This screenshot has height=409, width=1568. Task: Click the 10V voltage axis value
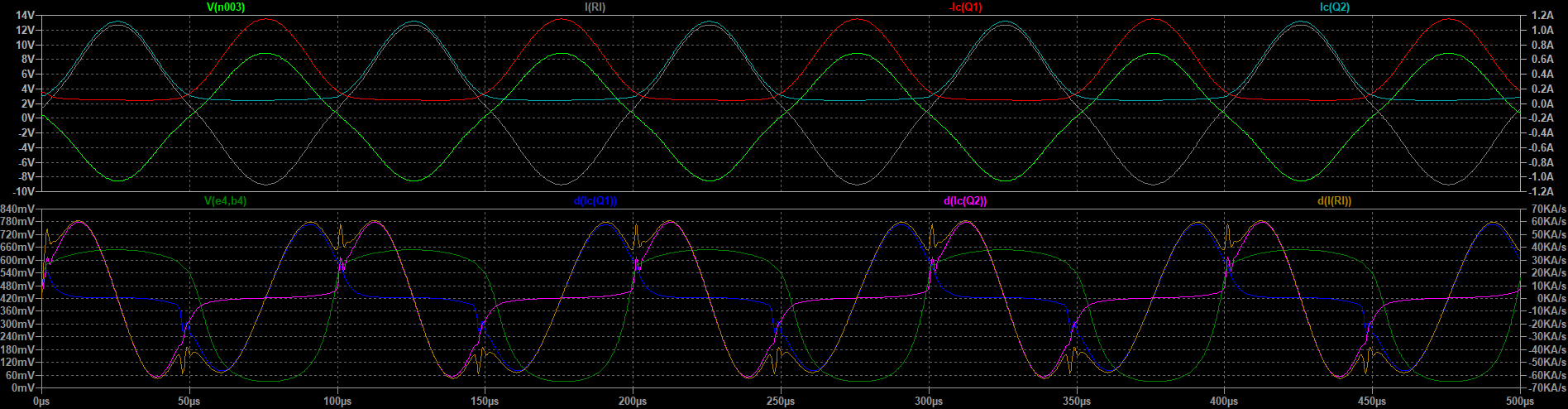pos(25,46)
